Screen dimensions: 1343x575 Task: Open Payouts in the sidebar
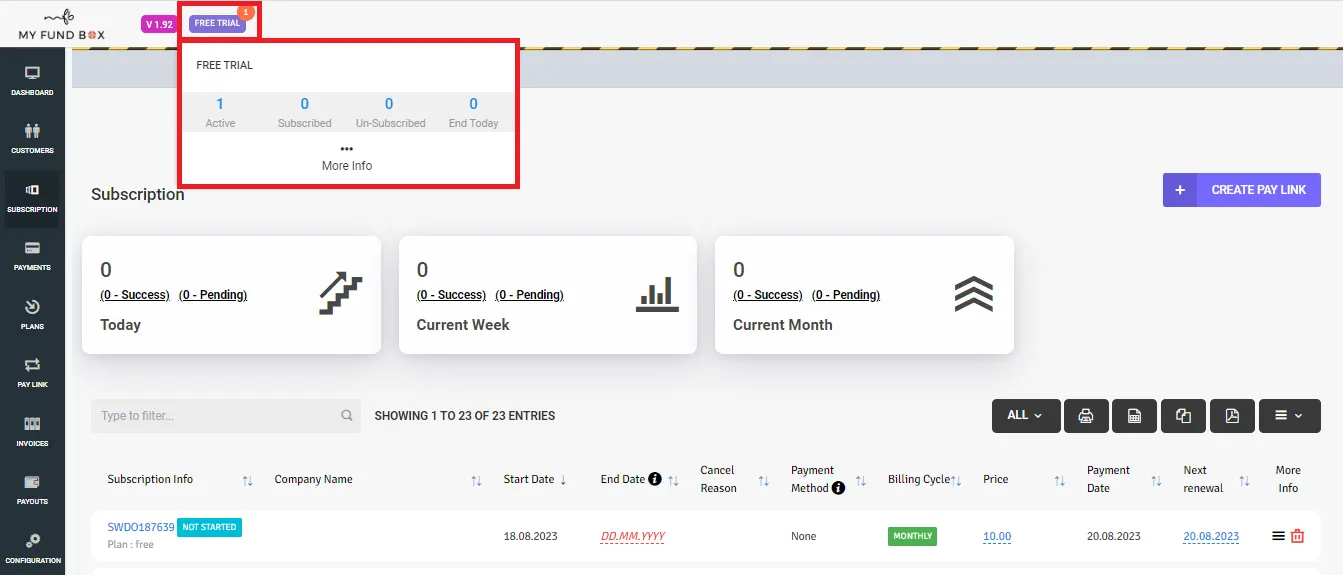point(32,490)
